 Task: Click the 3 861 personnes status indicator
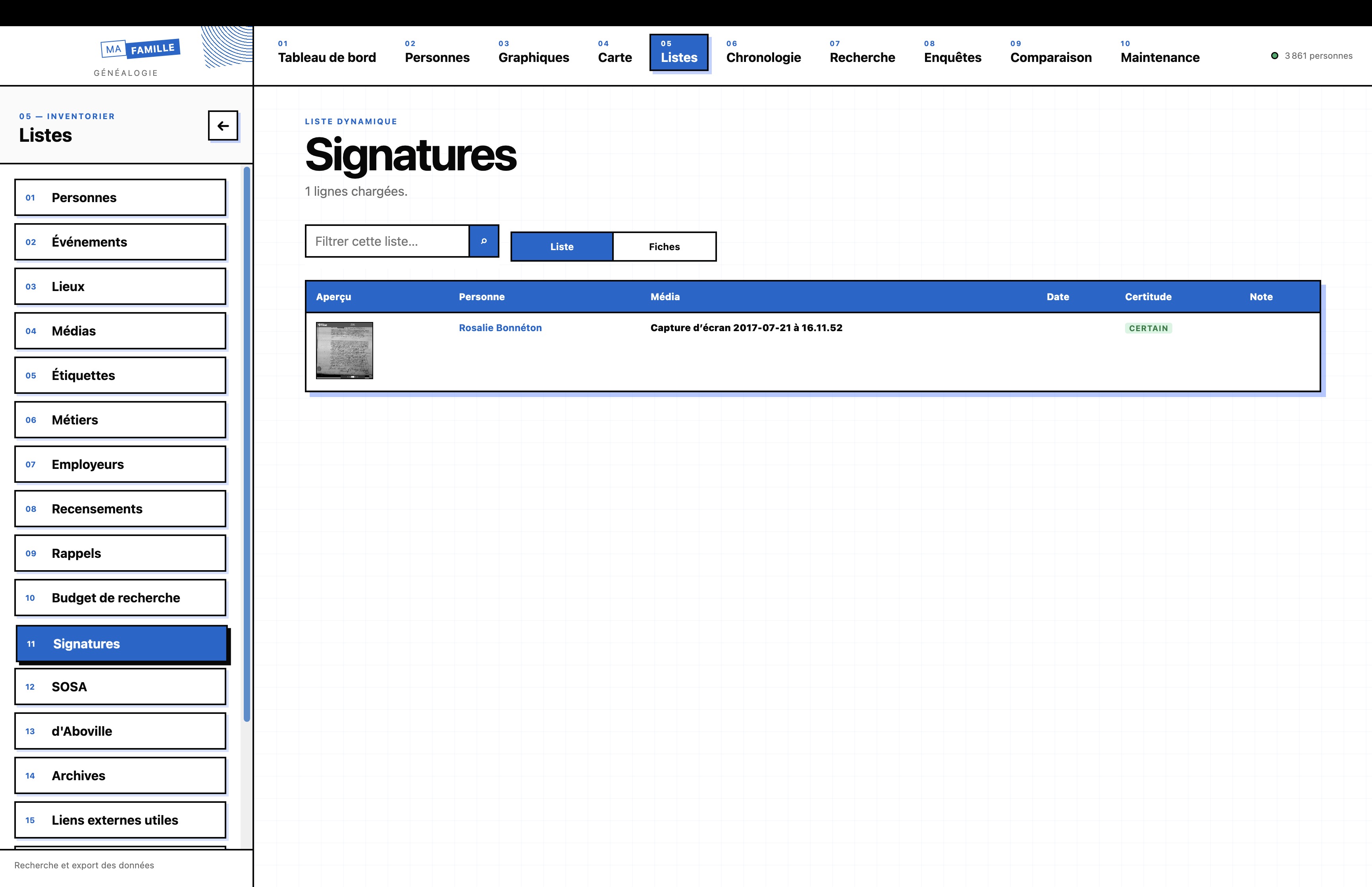(x=1312, y=56)
